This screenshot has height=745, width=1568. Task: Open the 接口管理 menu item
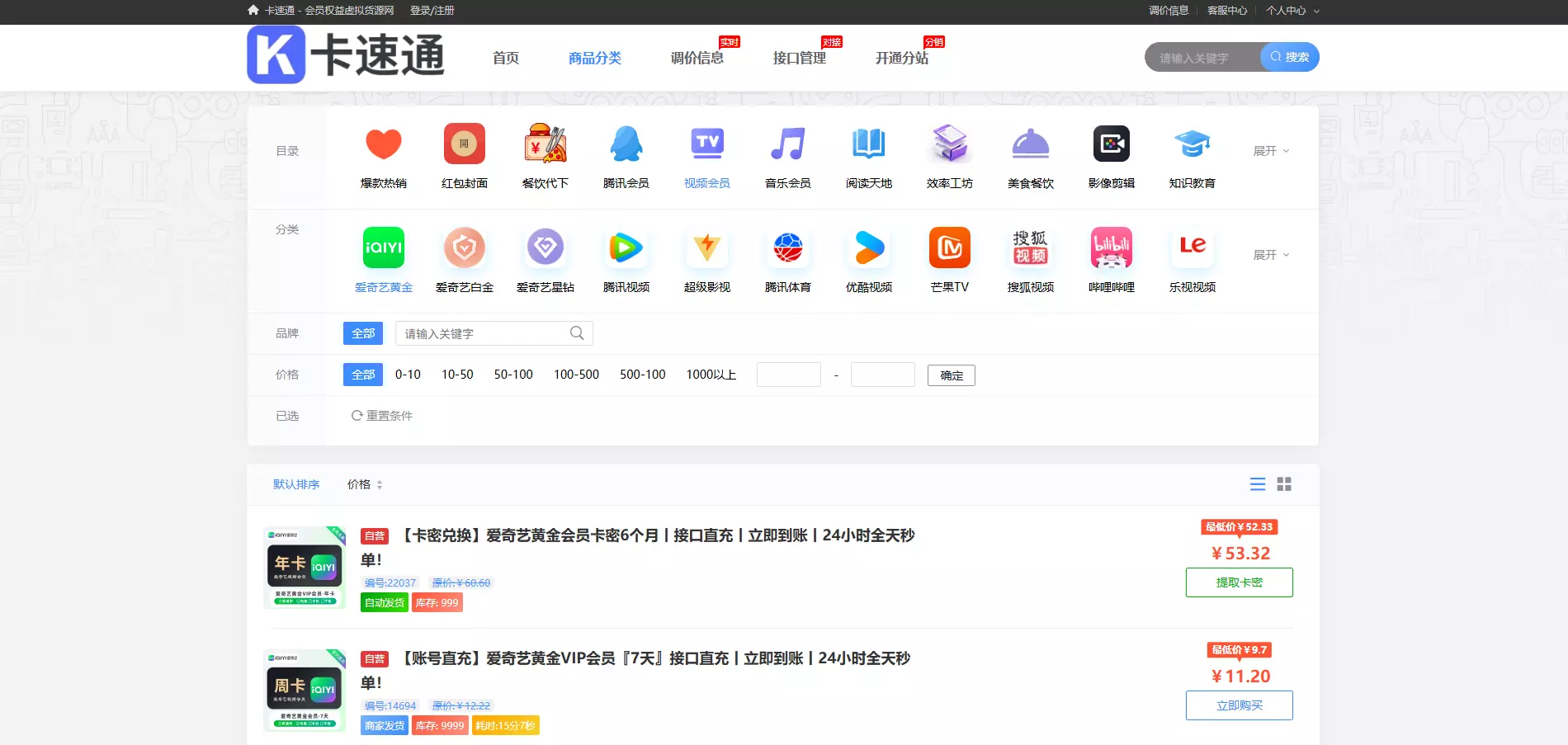[799, 58]
